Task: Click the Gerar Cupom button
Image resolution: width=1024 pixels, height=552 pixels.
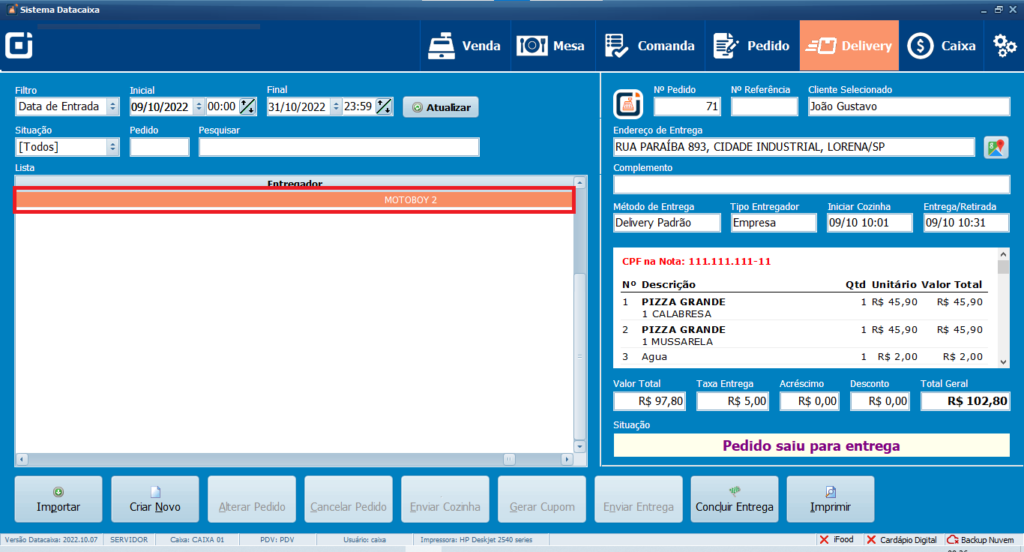Action: pyautogui.click(x=541, y=499)
